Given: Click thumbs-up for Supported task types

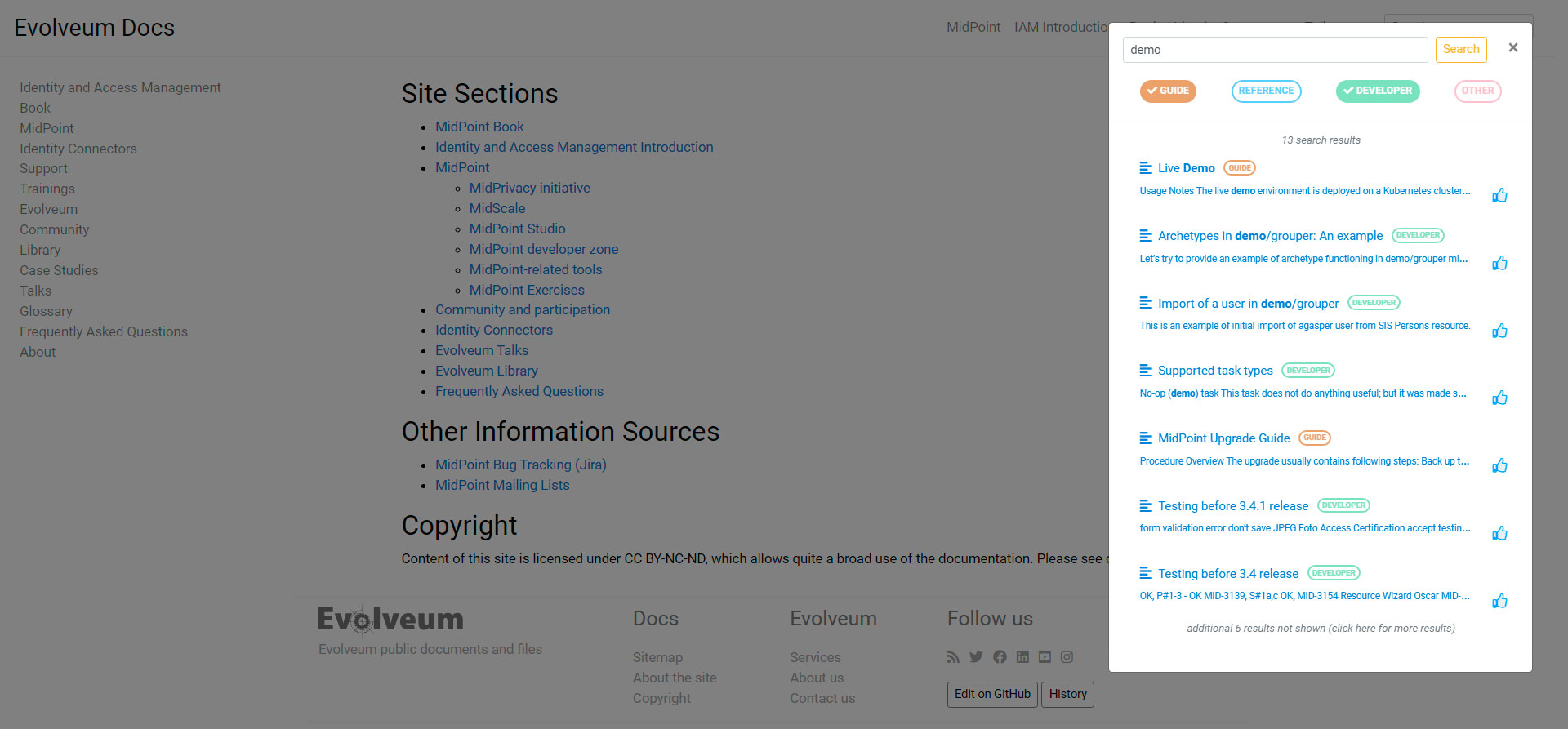Looking at the screenshot, I should click(1499, 398).
